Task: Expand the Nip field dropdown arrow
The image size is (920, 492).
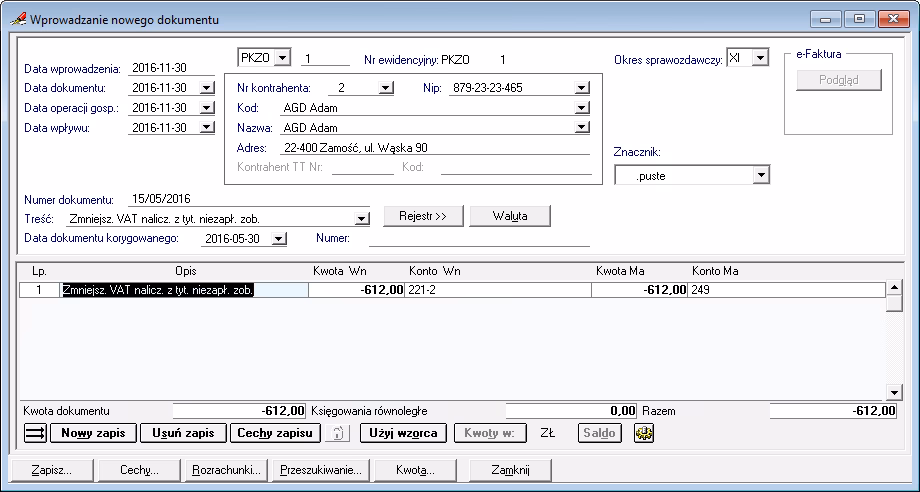Action: (x=582, y=88)
